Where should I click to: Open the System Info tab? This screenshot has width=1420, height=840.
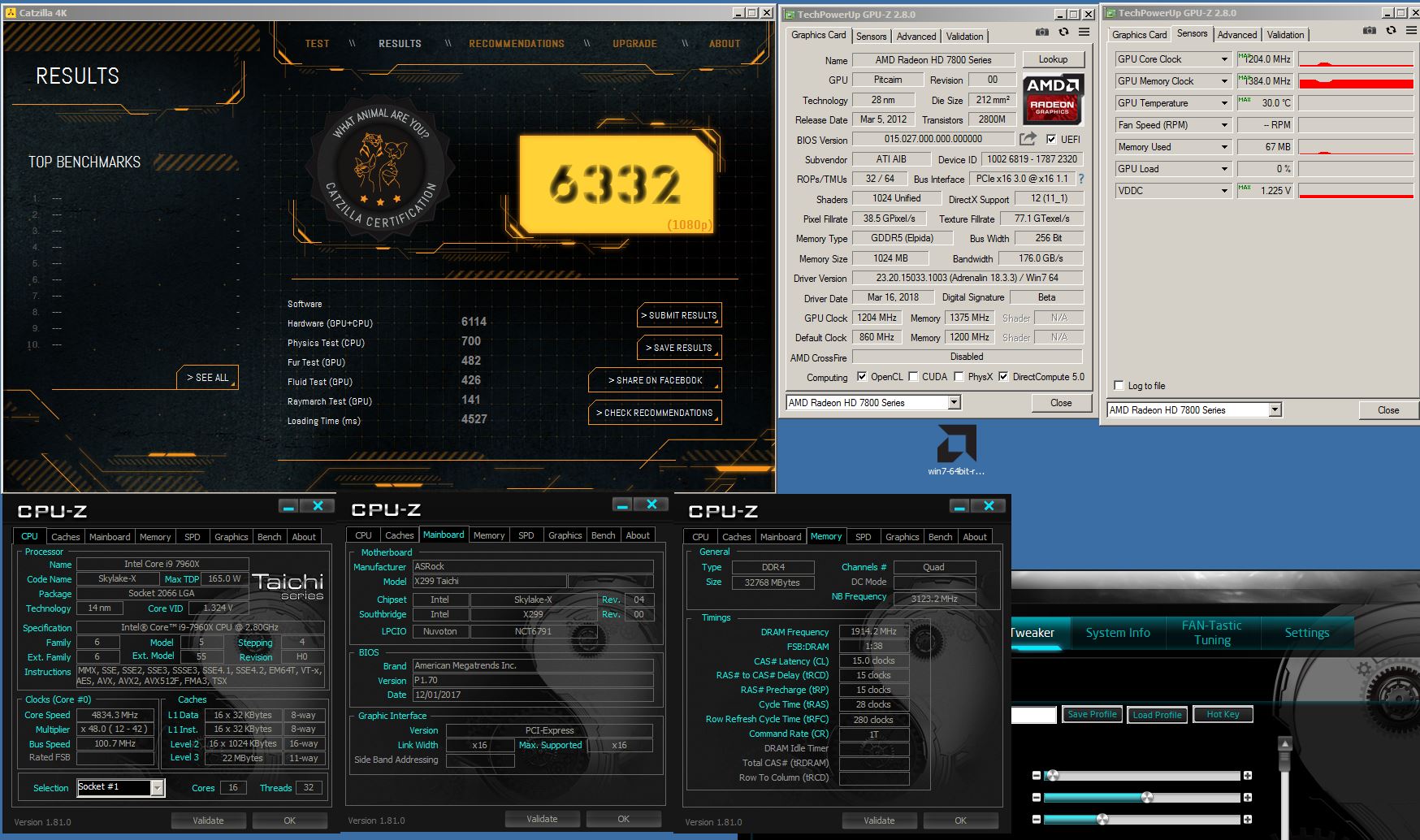1118,633
